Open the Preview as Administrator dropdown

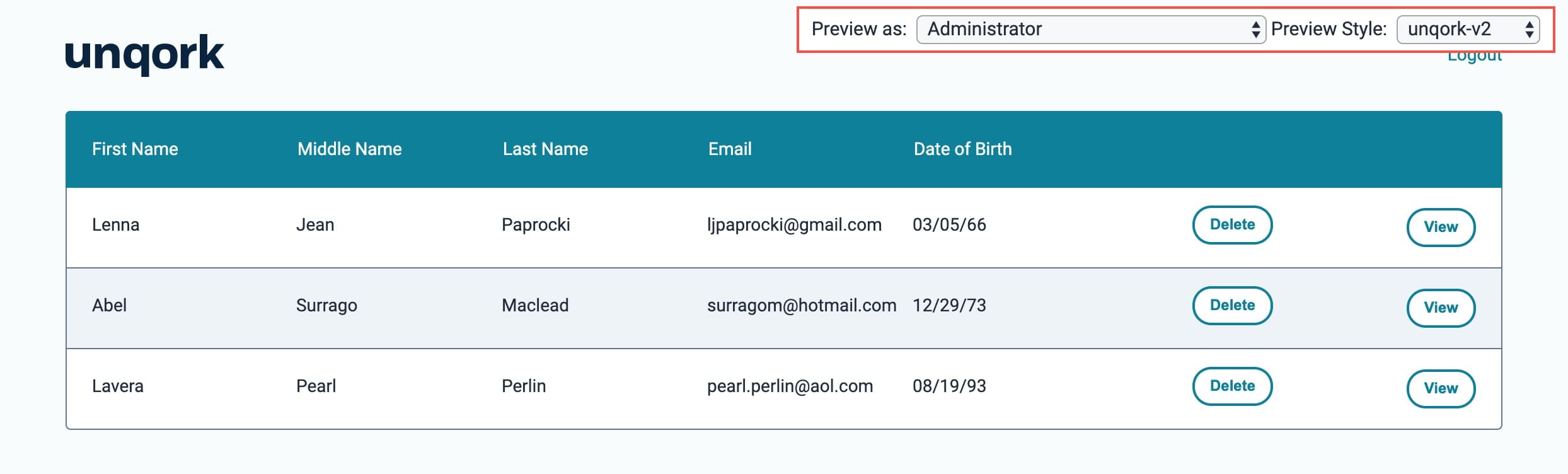[x=1090, y=29]
